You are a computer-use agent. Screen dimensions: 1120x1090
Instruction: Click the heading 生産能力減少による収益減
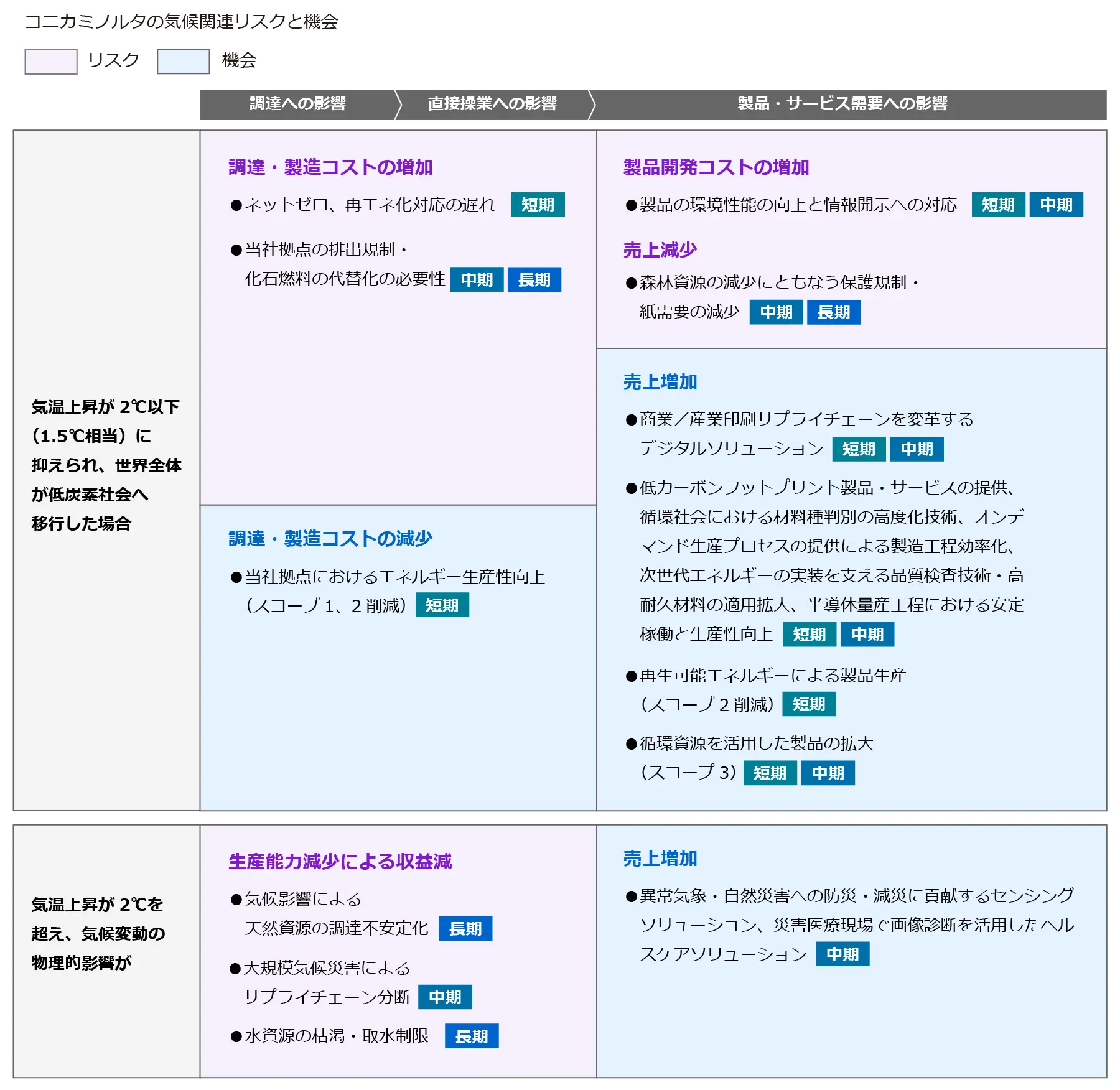tap(340, 862)
